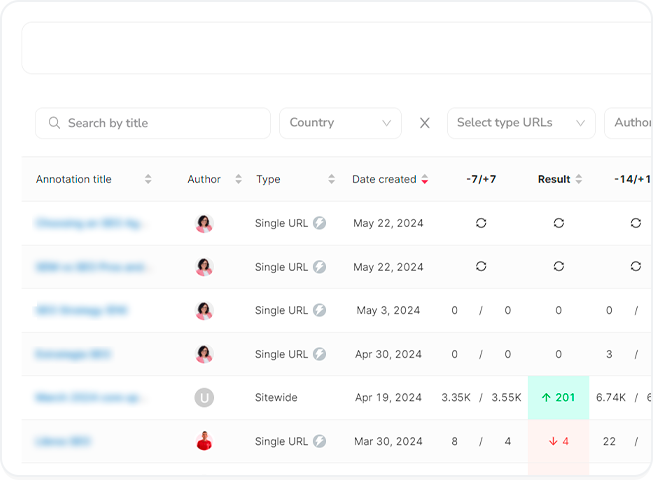Image resolution: width=653 pixels, height=480 pixels.
Task: Open the Country dropdown filter
Action: [x=340, y=123]
